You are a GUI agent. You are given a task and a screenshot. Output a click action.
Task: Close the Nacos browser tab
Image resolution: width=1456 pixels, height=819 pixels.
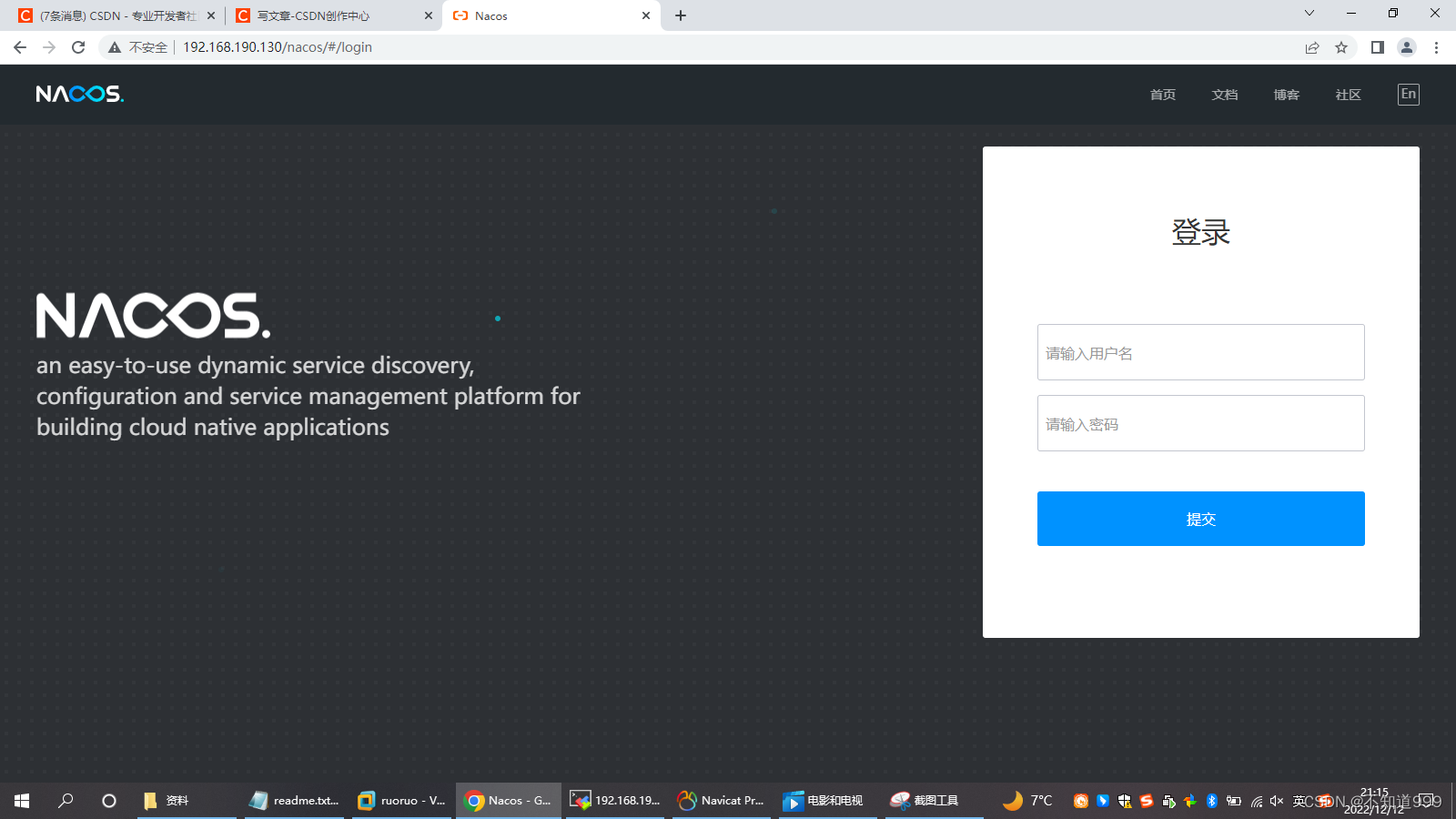tap(646, 15)
